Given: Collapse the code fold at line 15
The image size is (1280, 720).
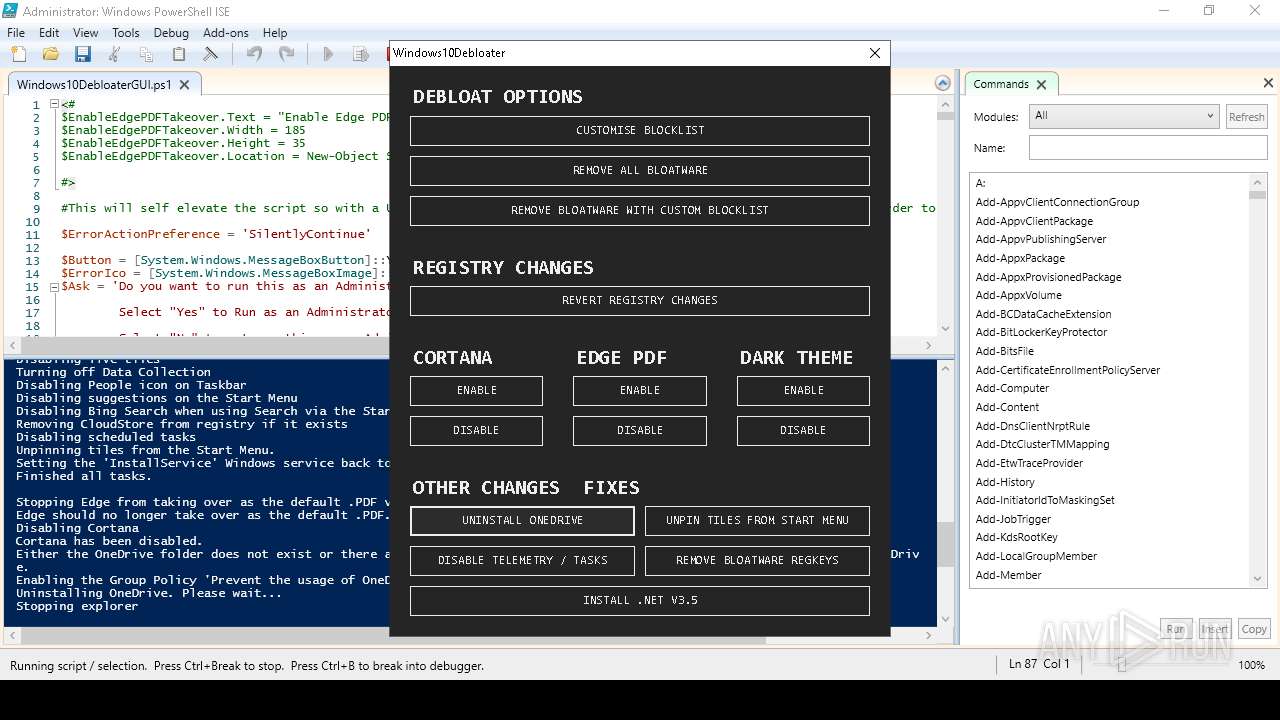Looking at the screenshot, I should [54, 286].
